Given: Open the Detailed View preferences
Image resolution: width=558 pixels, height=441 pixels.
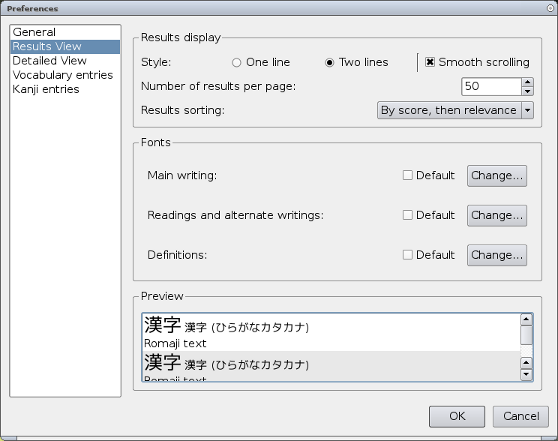Looking at the screenshot, I should pos(65,61).
